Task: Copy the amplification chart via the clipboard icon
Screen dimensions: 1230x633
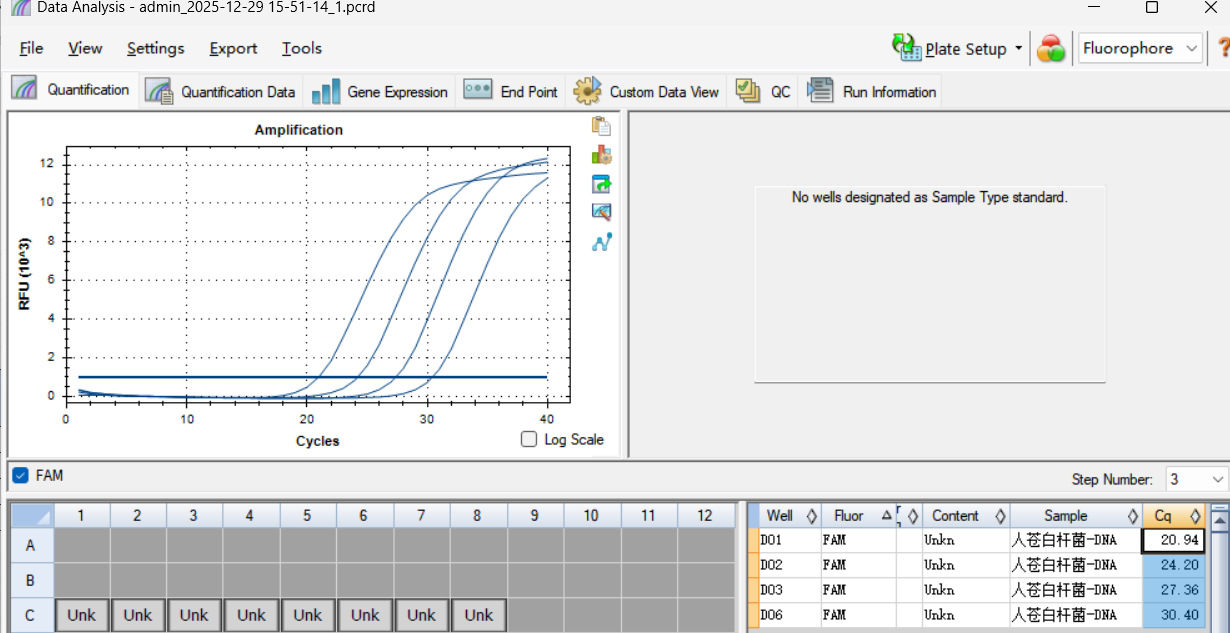Action: pos(601,126)
